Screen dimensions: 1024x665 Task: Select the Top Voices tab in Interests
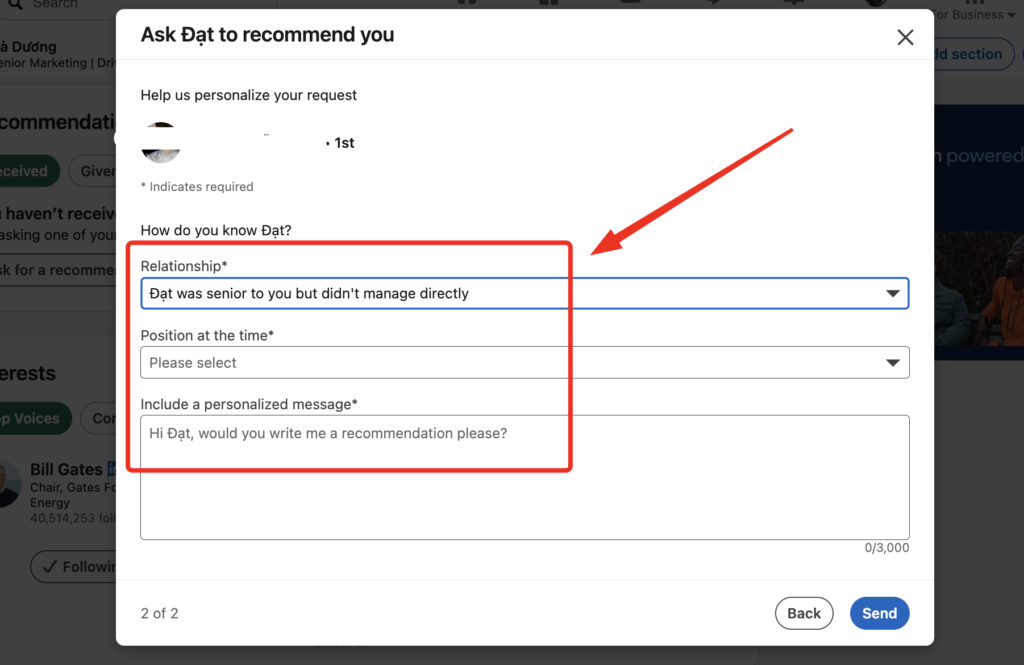click(x=33, y=419)
